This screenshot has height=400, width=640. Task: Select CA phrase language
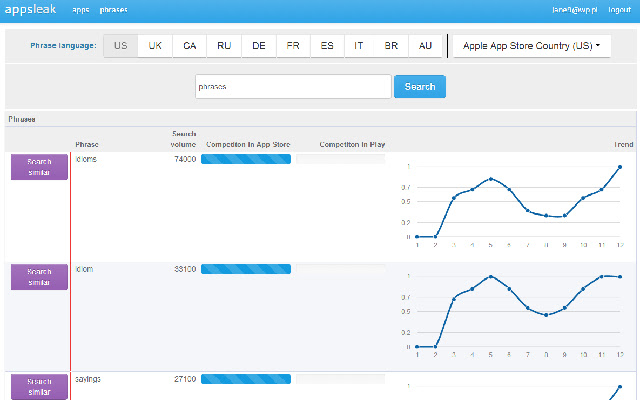point(189,46)
